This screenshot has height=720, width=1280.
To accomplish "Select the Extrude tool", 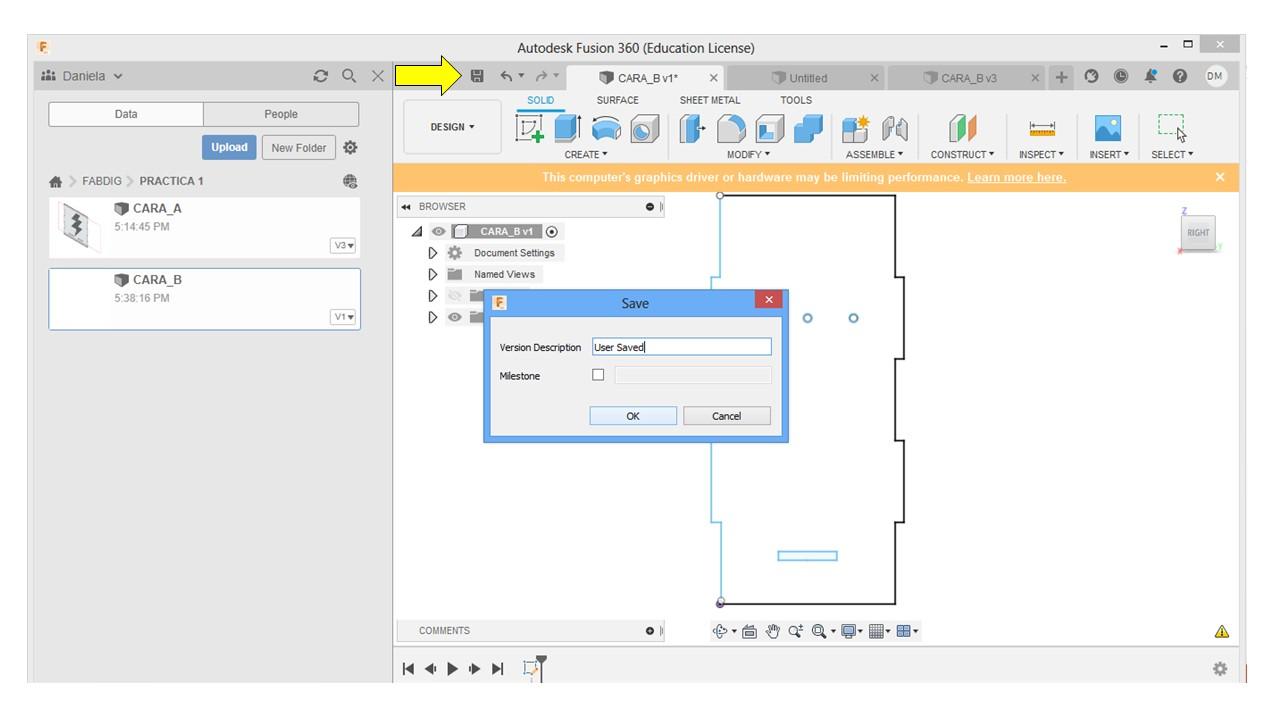I will point(567,129).
